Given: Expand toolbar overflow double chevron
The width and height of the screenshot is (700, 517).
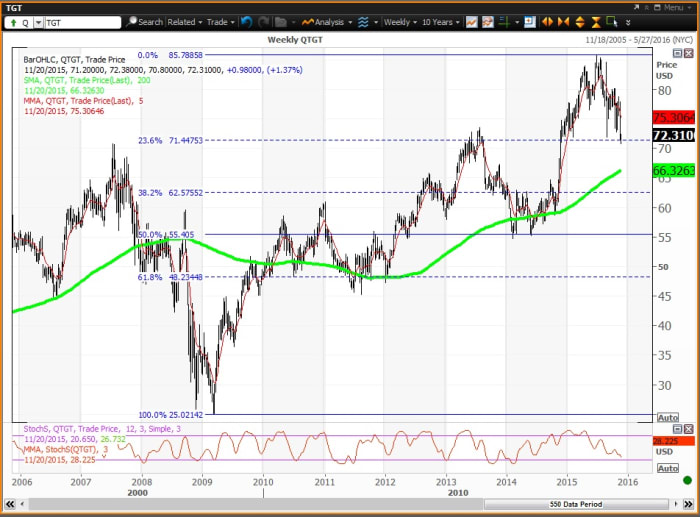Looking at the screenshot, I should tap(628, 22).
